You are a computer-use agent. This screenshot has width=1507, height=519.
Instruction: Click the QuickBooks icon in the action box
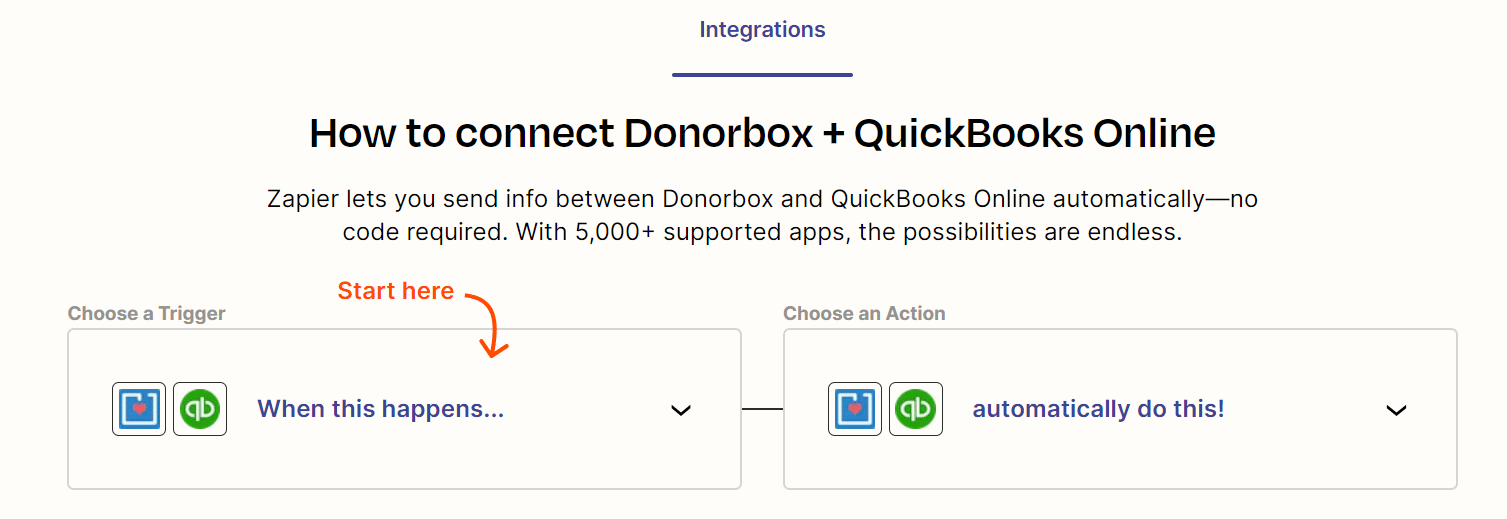916,409
